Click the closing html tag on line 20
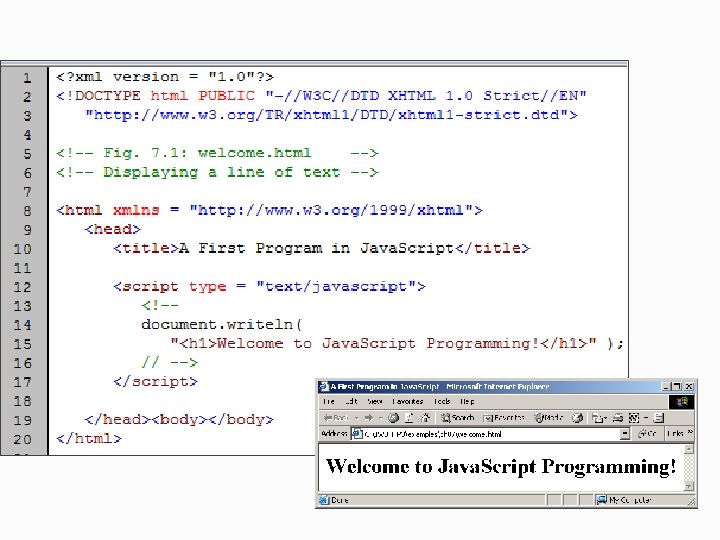The image size is (720, 540). click(89, 439)
